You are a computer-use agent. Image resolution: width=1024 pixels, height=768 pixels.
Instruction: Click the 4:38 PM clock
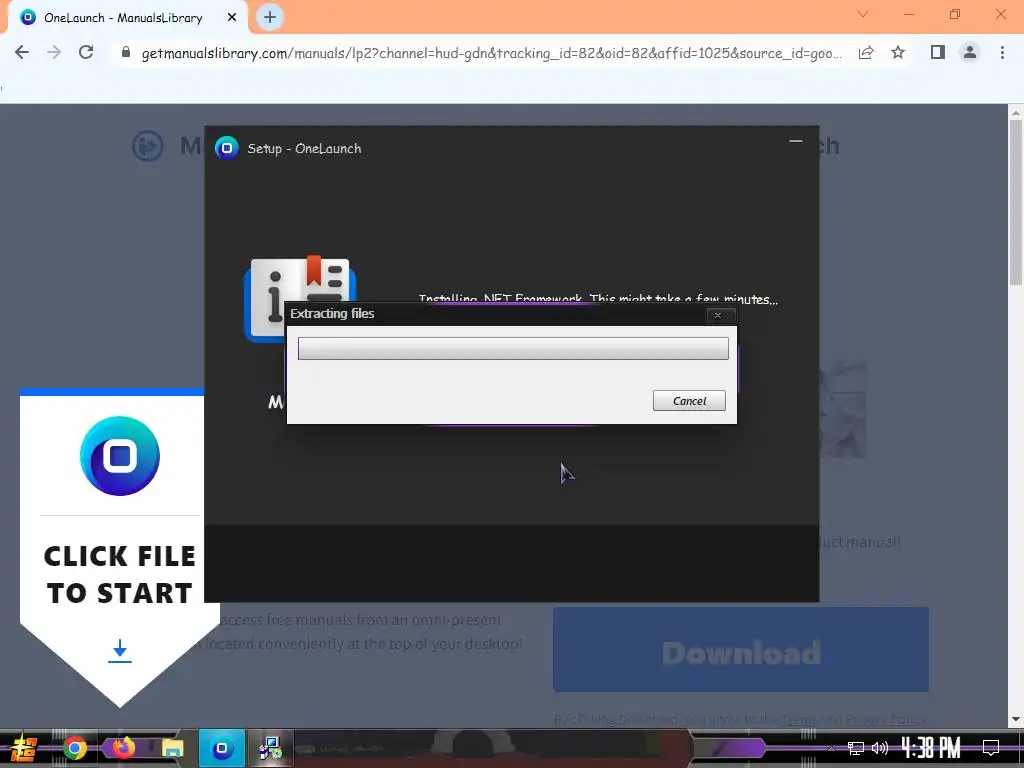(x=931, y=748)
